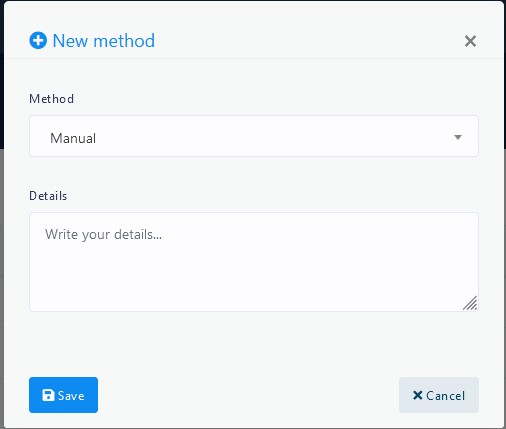Click the X icon inside Cancel button
Viewport: 506px width, 429px height.
click(417, 395)
